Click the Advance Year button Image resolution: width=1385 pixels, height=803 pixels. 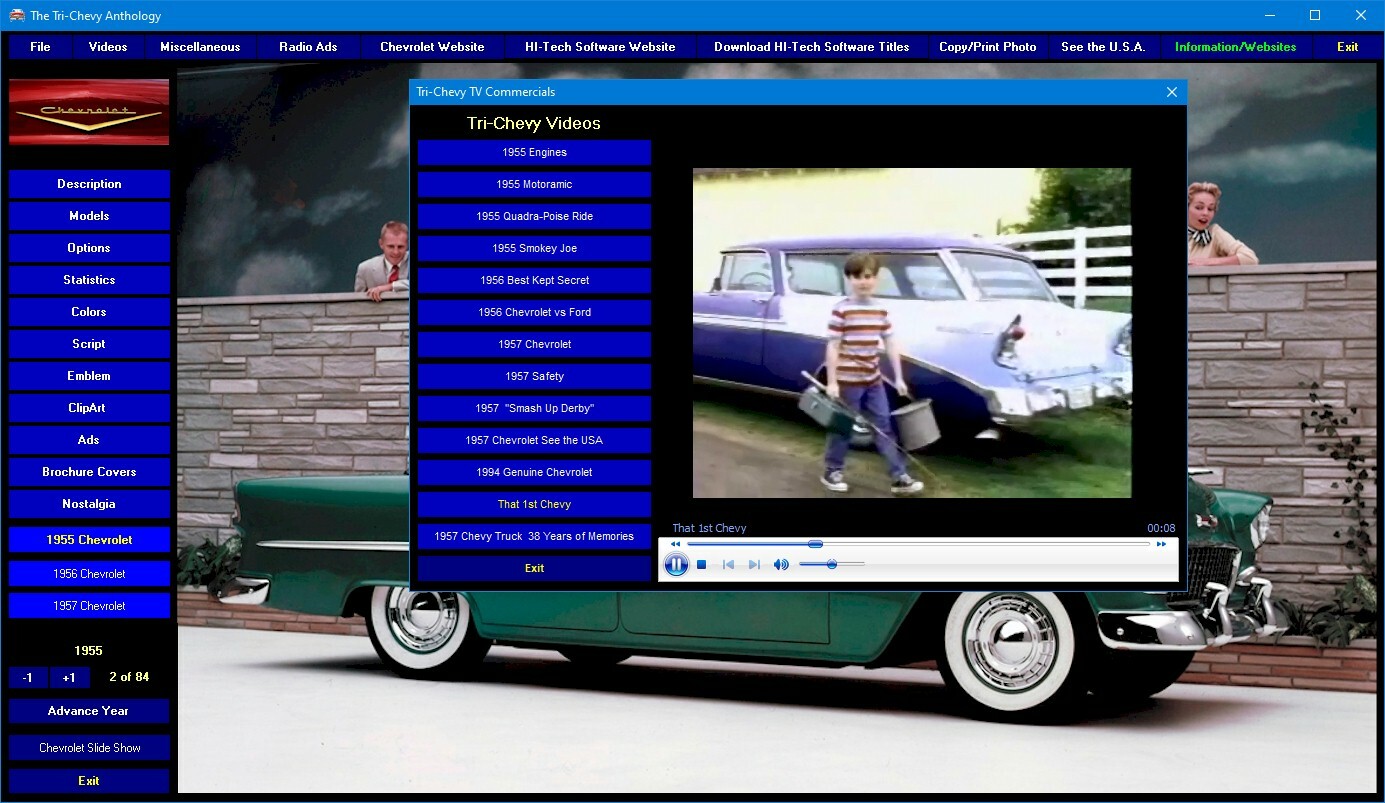(x=89, y=711)
